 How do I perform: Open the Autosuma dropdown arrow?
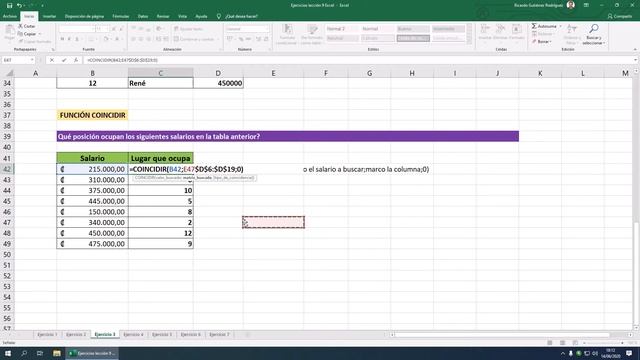click(x=560, y=26)
